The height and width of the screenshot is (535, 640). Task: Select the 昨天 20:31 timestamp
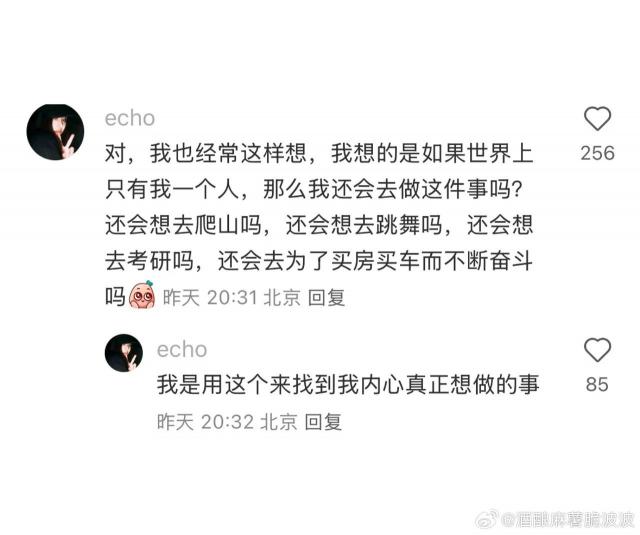tap(210, 297)
